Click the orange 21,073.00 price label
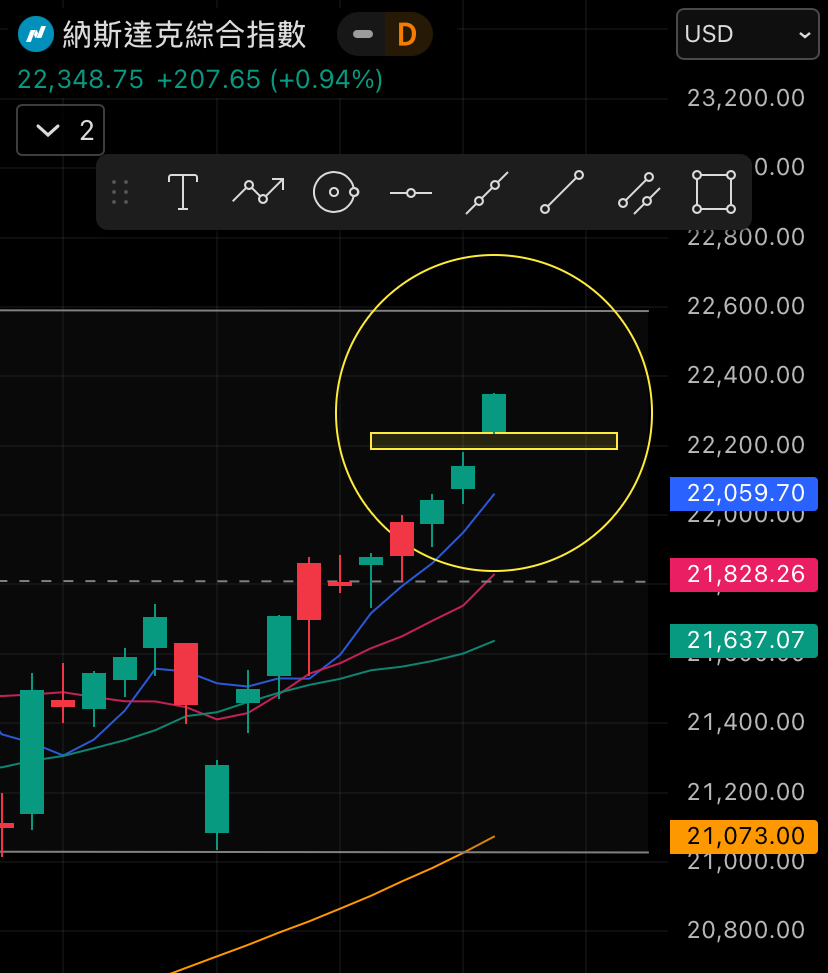This screenshot has width=828, height=973. tap(744, 836)
